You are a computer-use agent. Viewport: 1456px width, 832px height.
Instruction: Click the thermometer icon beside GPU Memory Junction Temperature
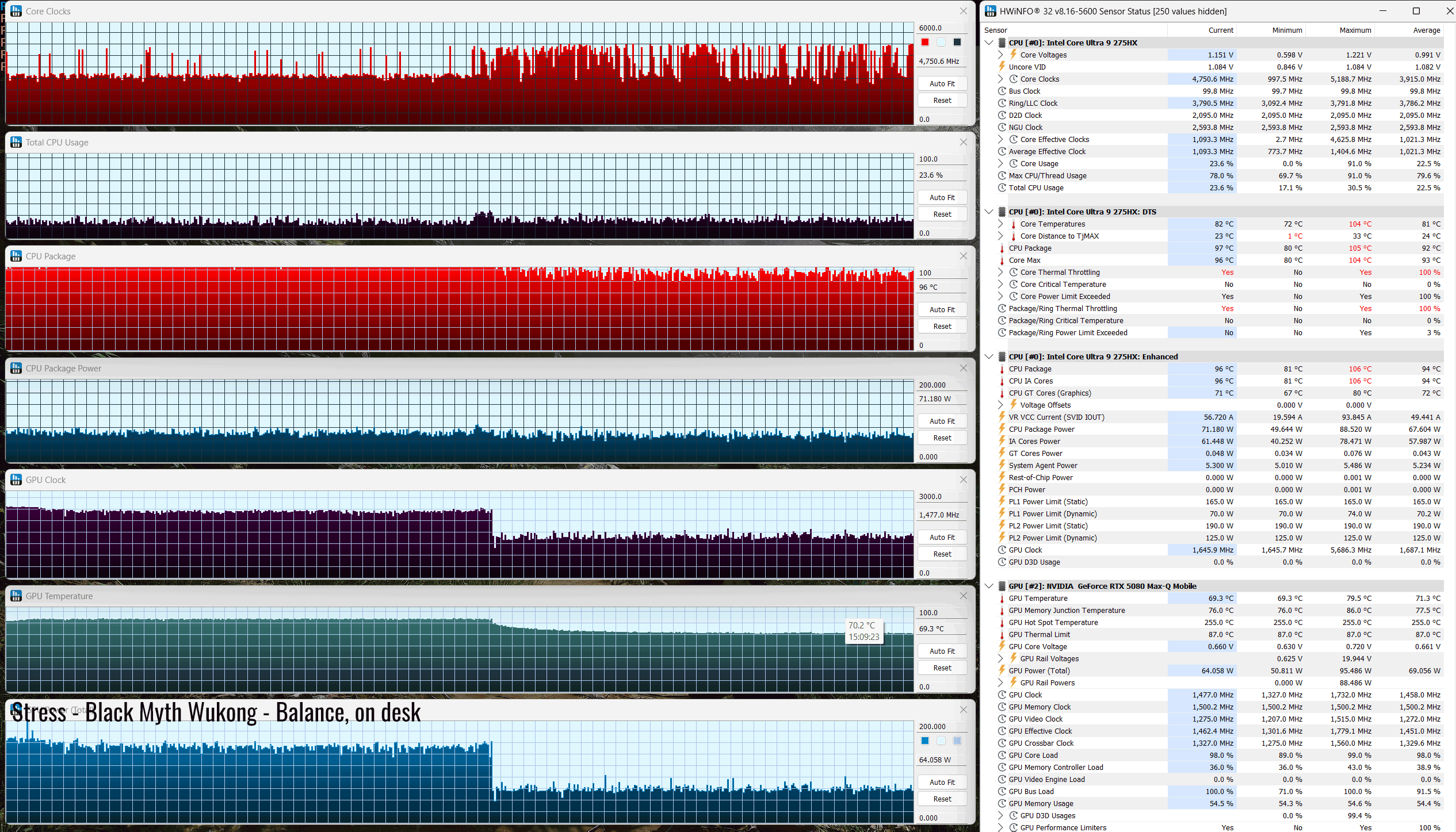coord(1002,610)
